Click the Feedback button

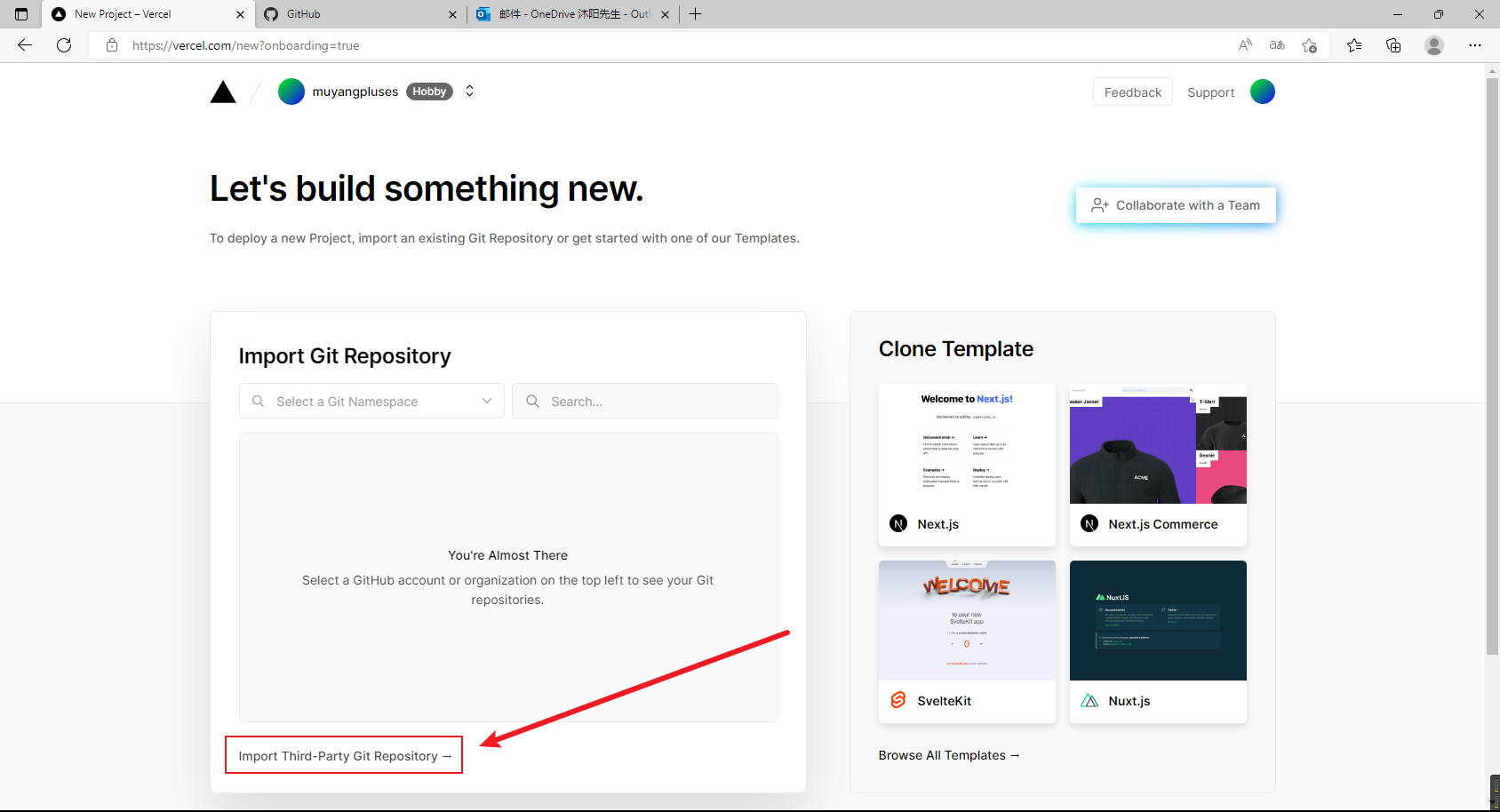1132,92
